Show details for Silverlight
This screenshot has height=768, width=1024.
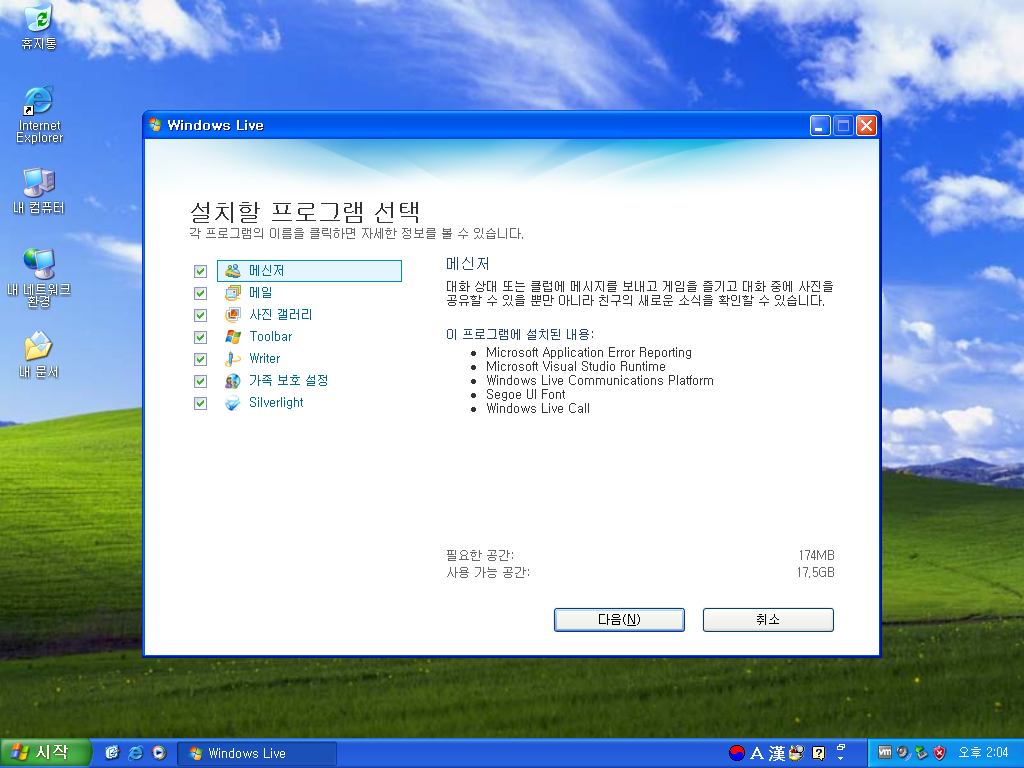coord(276,402)
